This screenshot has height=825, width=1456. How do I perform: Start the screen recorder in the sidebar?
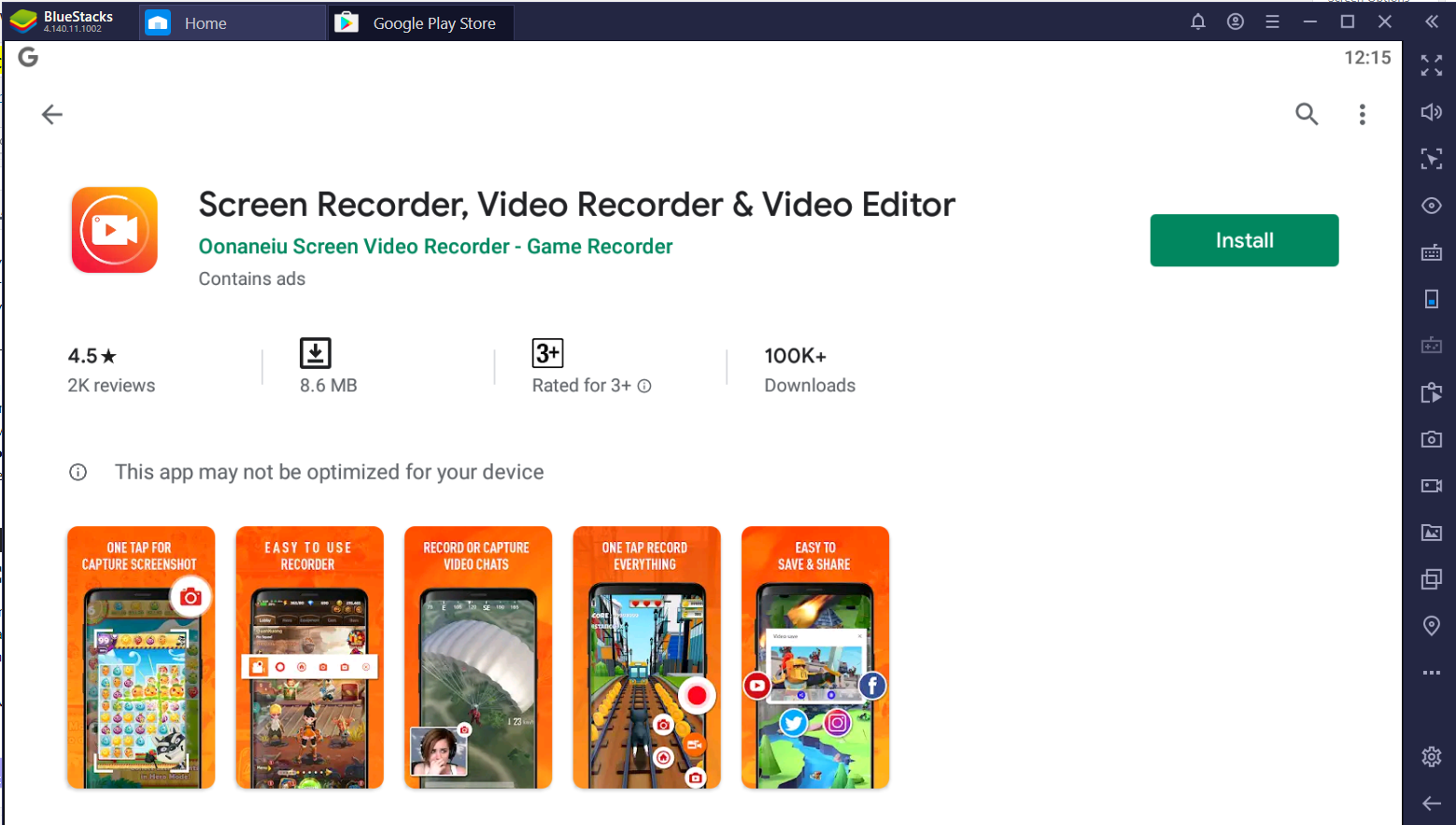click(x=1431, y=486)
